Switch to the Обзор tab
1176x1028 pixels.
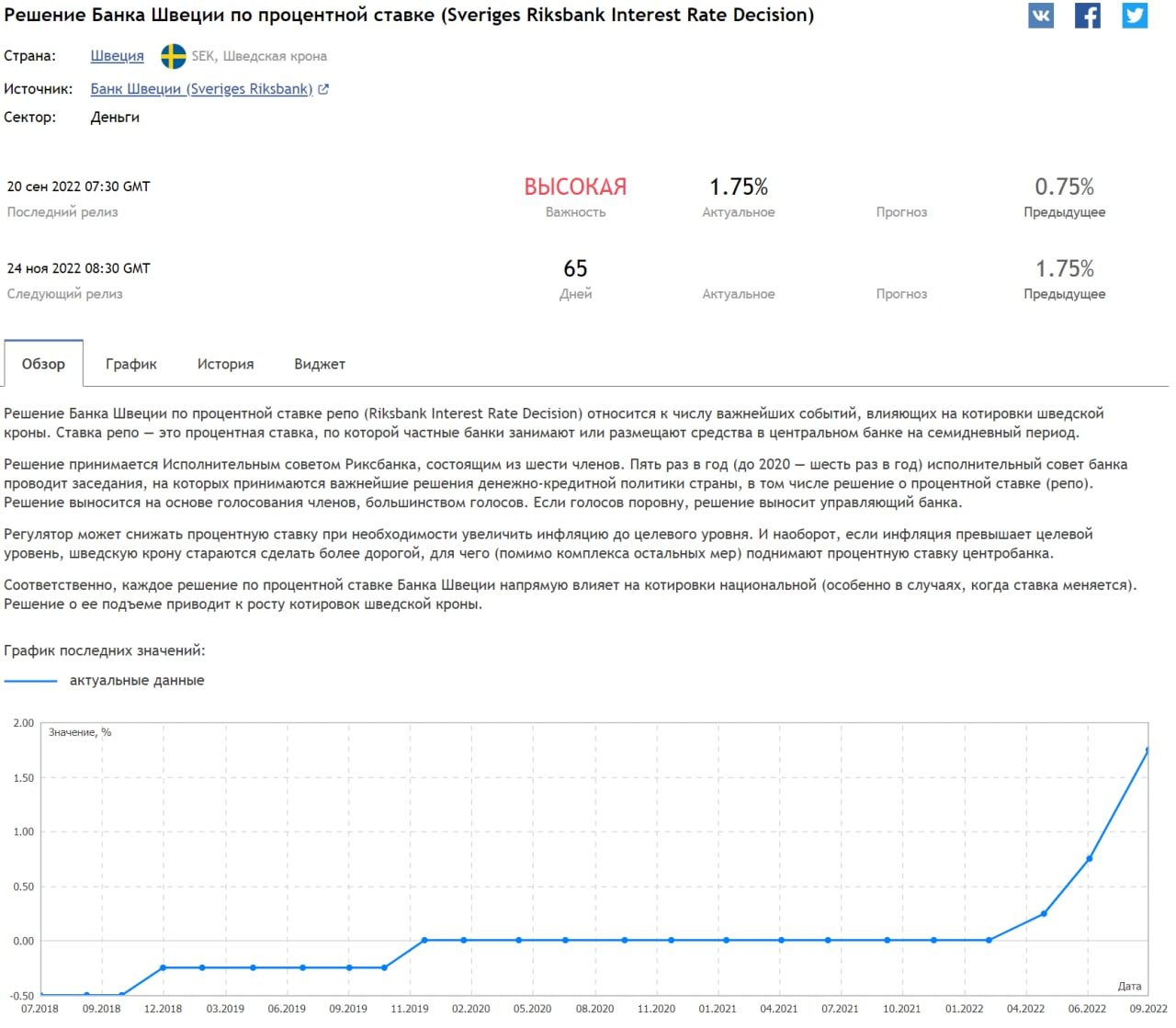click(43, 364)
